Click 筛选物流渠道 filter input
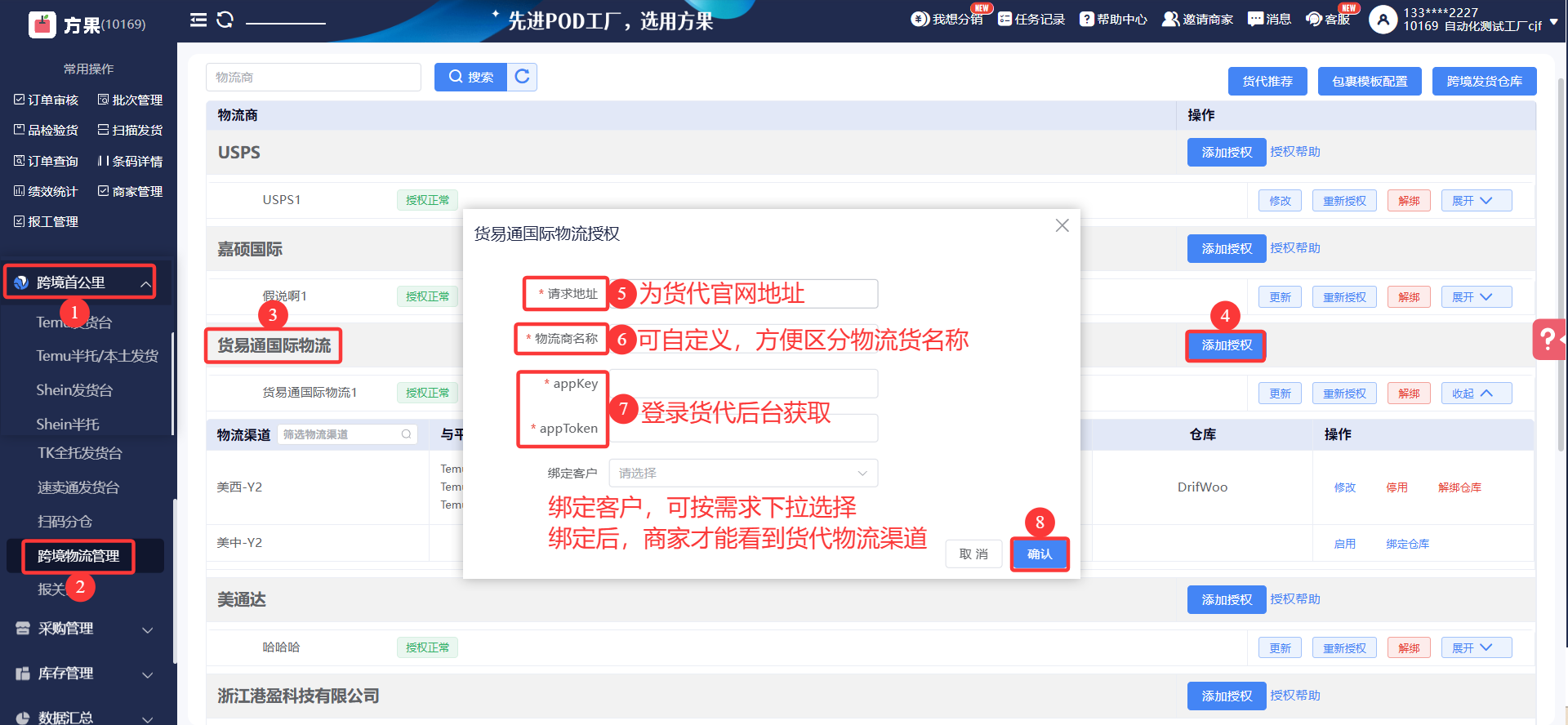The height and width of the screenshot is (725, 1568). 347,434
